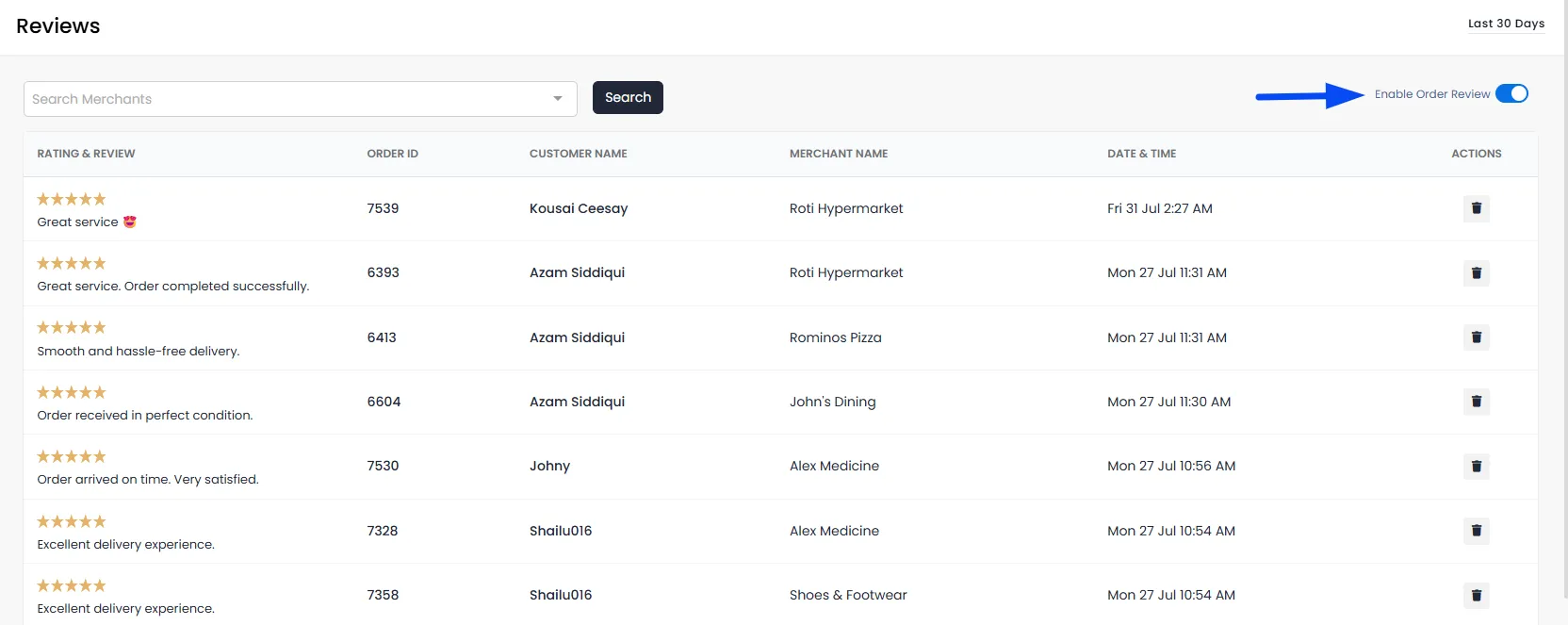Open the Search Merchants dropdown arrow
The image size is (1568, 625).
tap(558, 99)
